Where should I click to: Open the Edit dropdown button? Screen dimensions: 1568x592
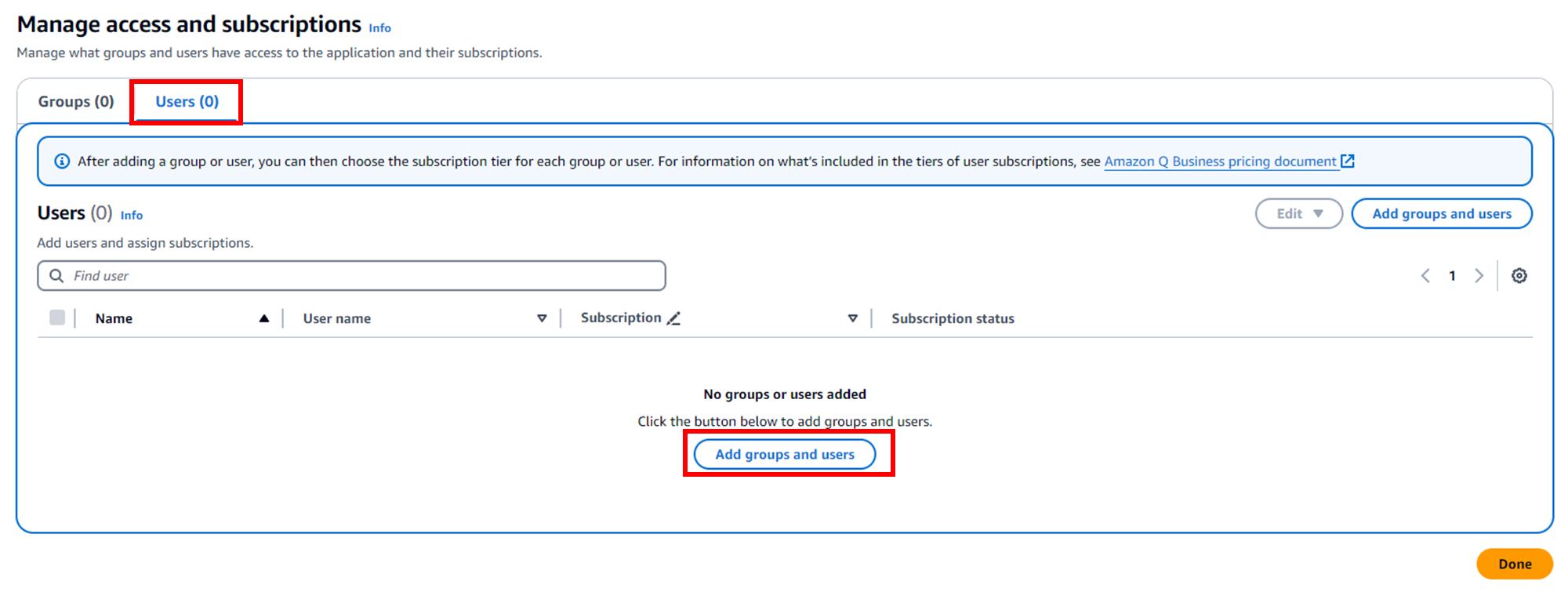coord(1299,214)
